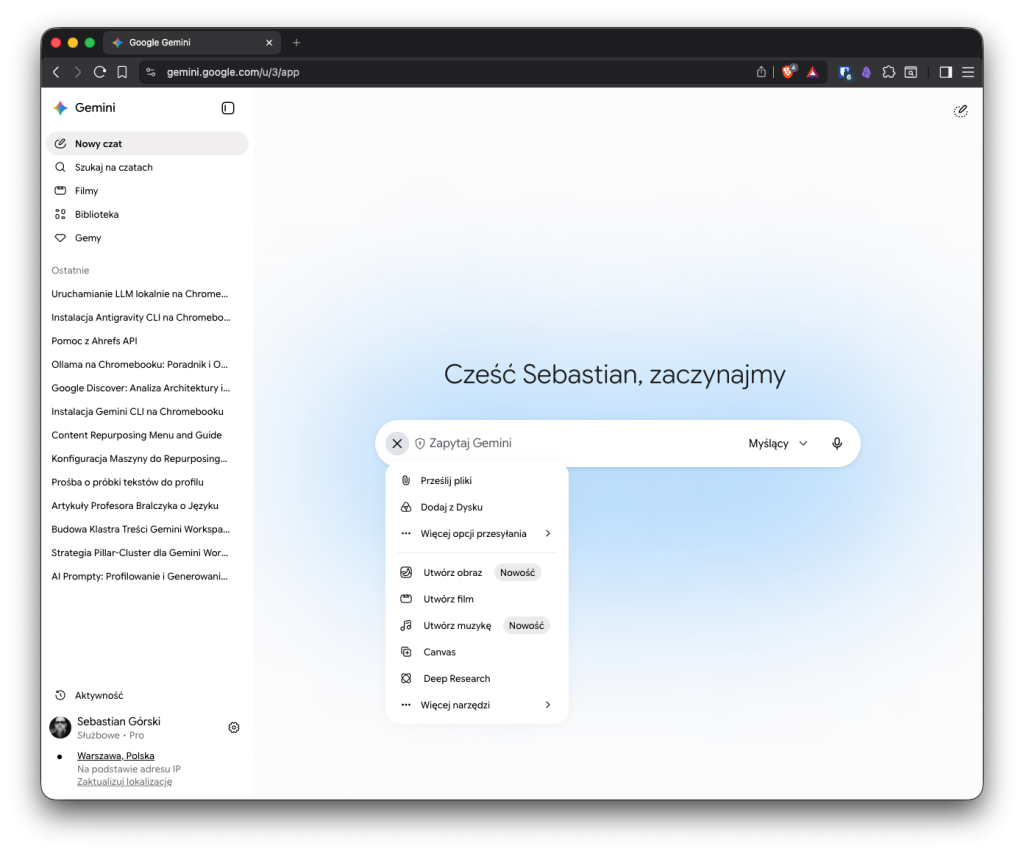Screen dimensions: 1024x854
Task: Open the Myślący model dropdown
Action: coord(778,443)
